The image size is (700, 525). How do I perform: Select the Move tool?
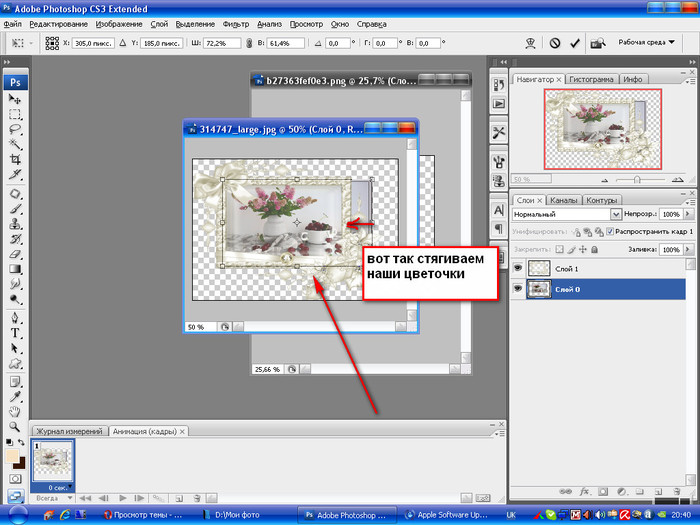[x=15, y=99]
